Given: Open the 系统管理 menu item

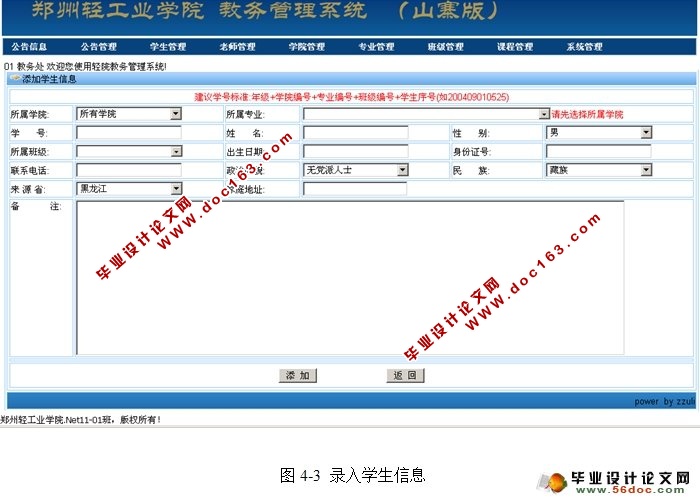Looking at the screenshot, I should click(x=584, y=47).
